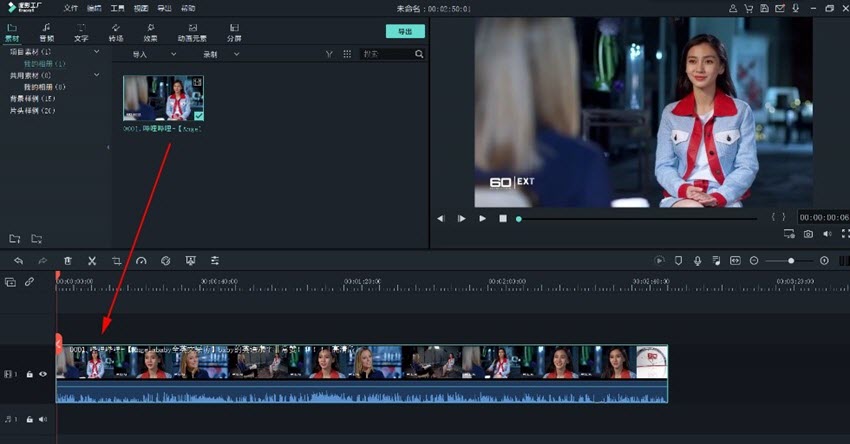Open the Color palette tool
Image resolution: width=850 pixels, height=444 pixels.
pyautogui.click(x=166, y=261)
